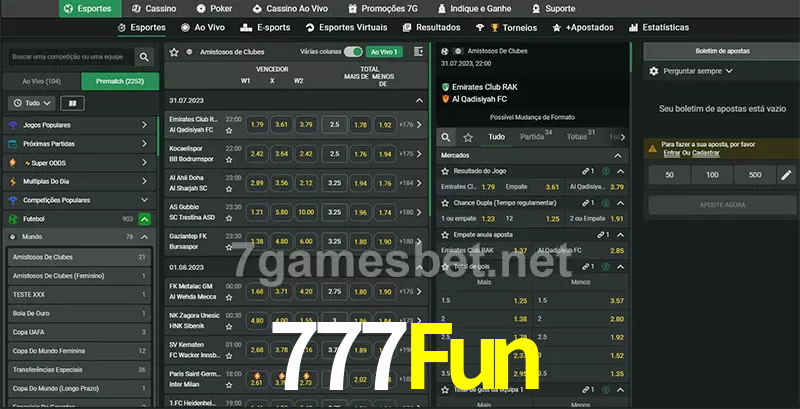Show favorite markets with the star tab
This screenshot has width=800, height=409.
tap(468, 137)
